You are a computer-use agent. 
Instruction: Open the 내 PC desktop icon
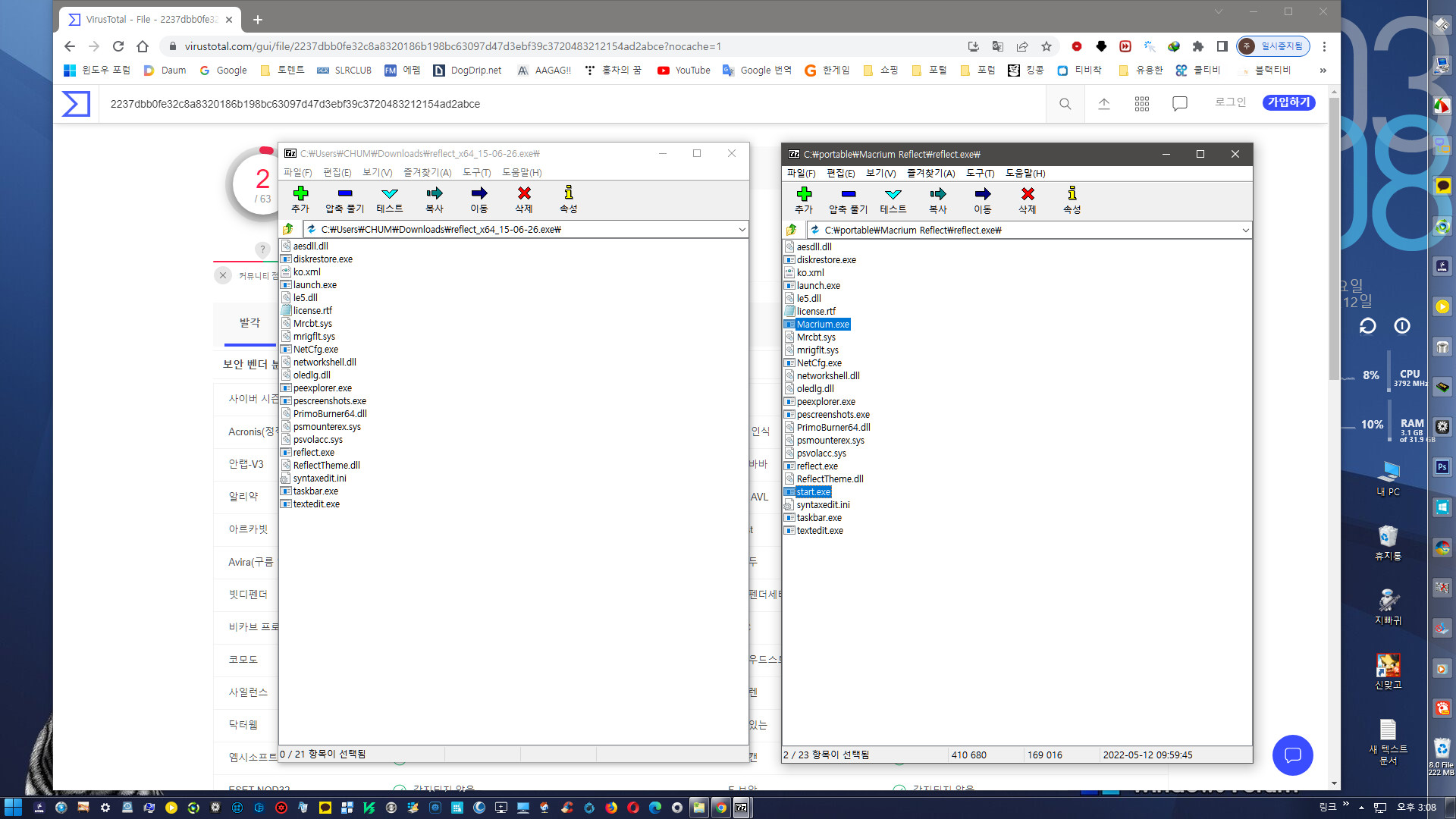[x=1388, y=478]
